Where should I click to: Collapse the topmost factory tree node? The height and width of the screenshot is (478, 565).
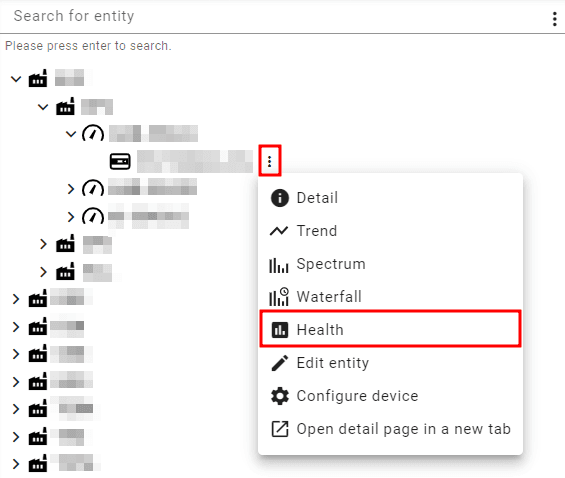pos(16,79)
